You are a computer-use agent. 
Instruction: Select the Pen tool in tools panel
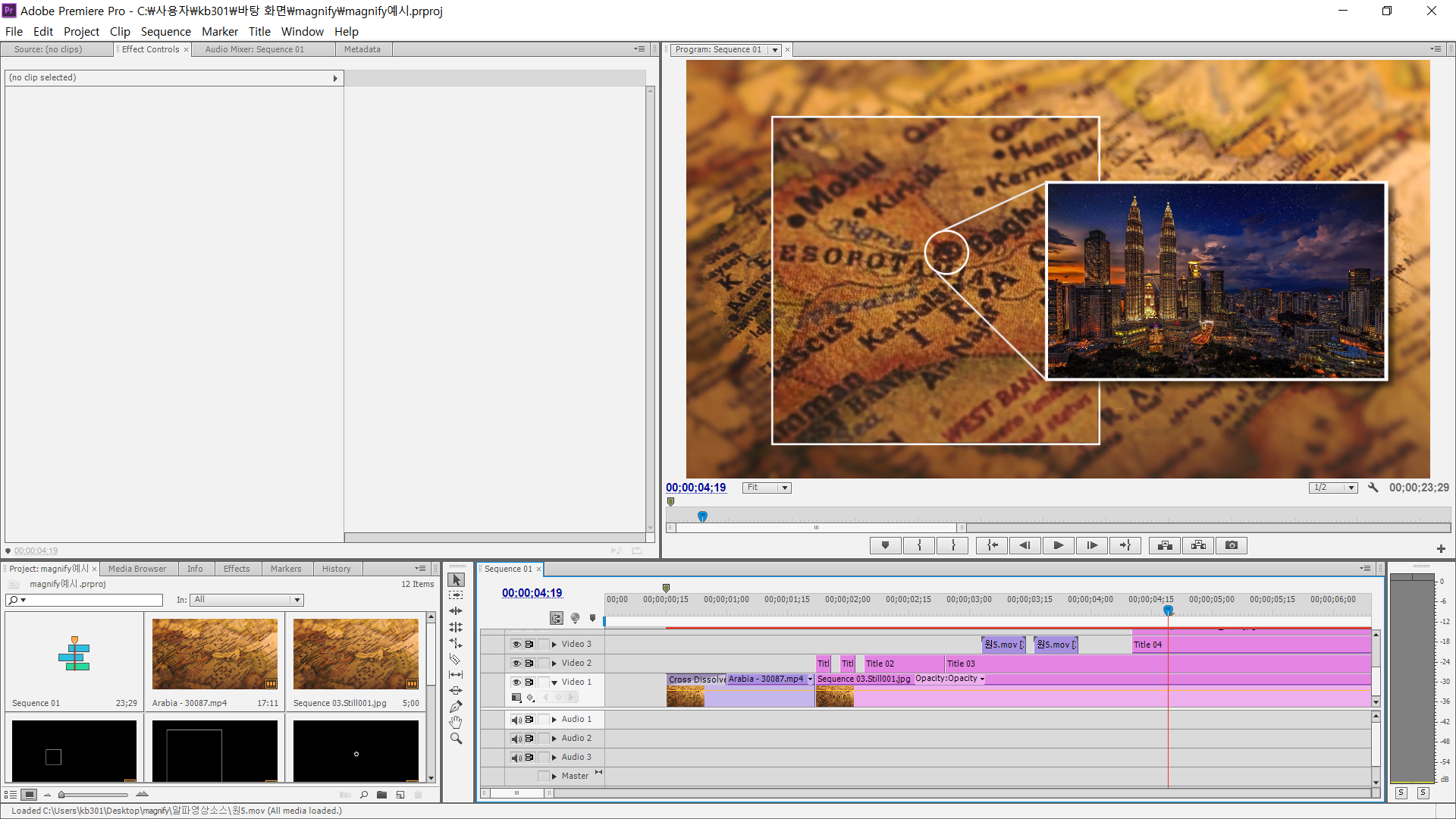[455, 707]
